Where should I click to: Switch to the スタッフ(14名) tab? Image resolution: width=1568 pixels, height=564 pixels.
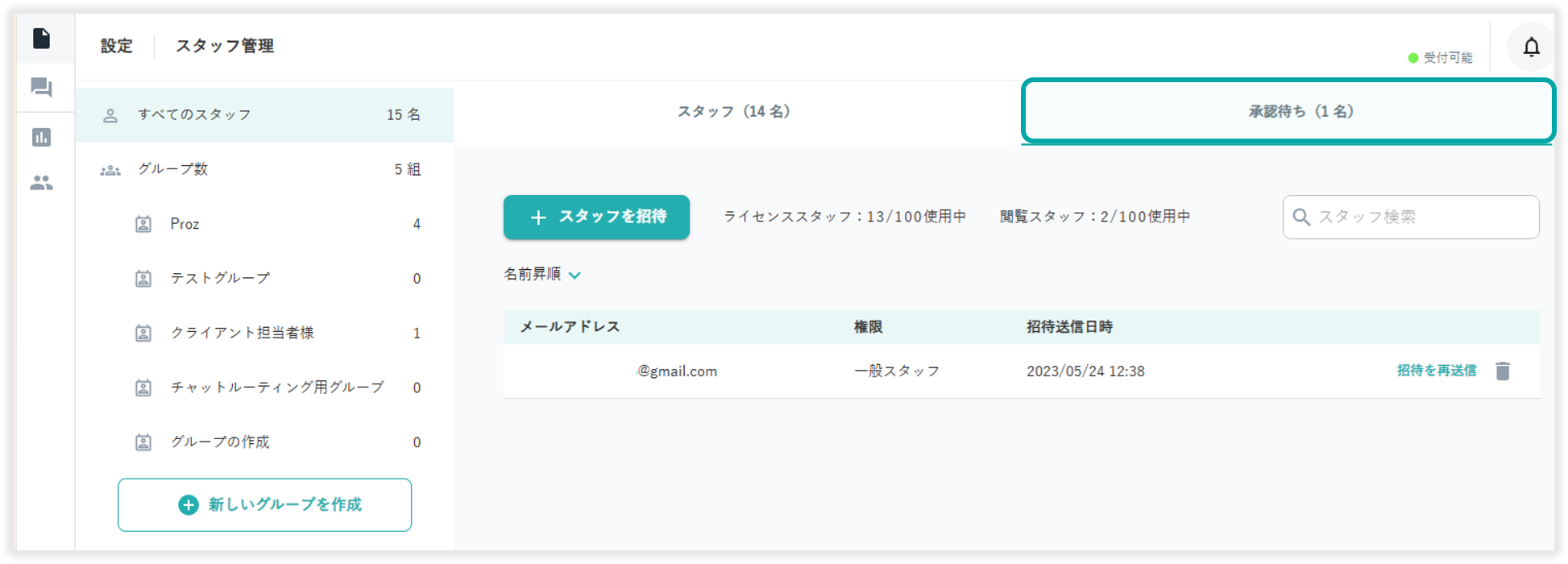click(x=734, y=112)
